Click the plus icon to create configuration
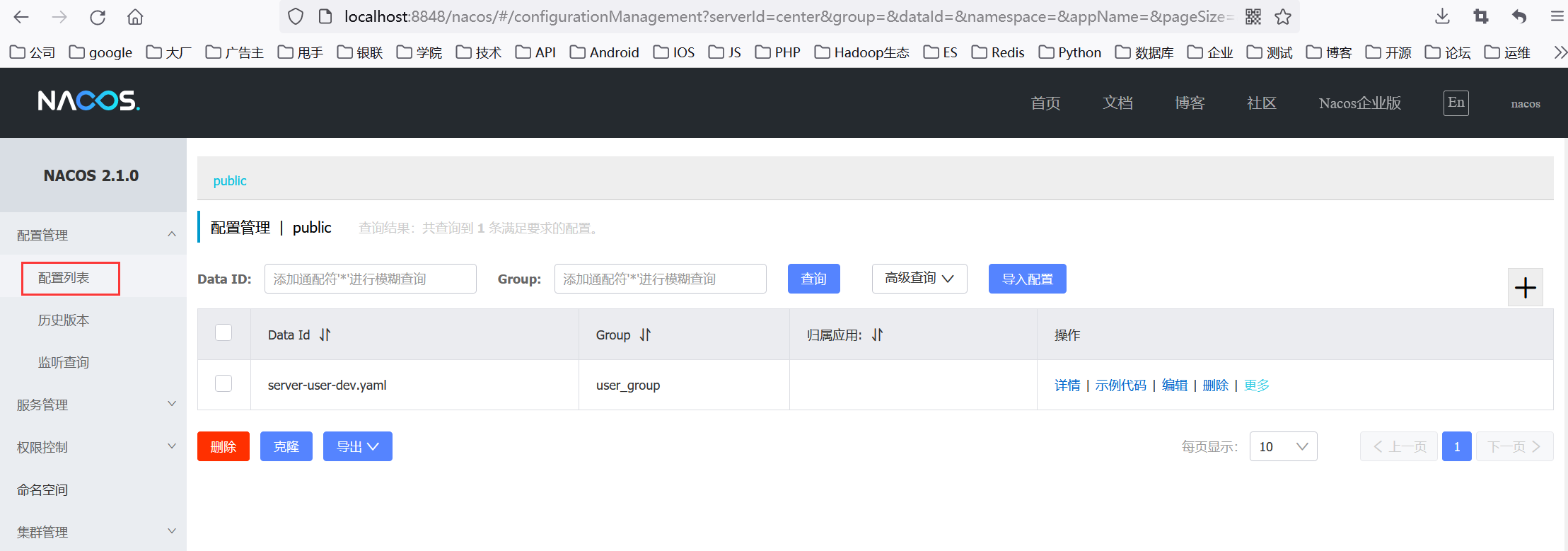Viewport: 1568px width, 551px height. (x=1525, y=287)
